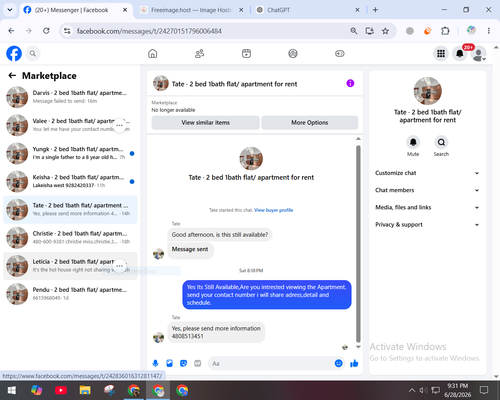Open the View buyer profile link
Image resolution: width=500 pixels, height=400 pixels.
273,210
